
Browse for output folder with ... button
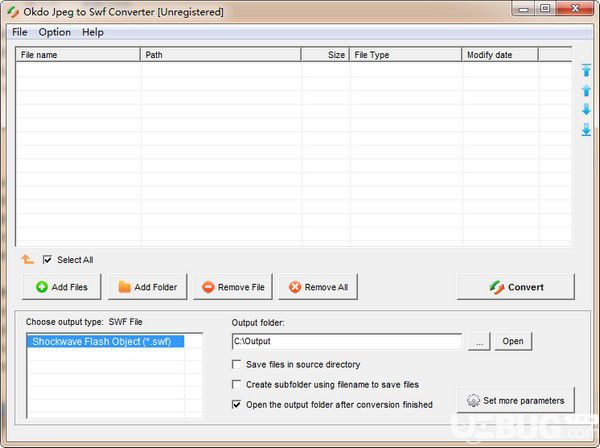pyautogui.click(x=479, y=341)
